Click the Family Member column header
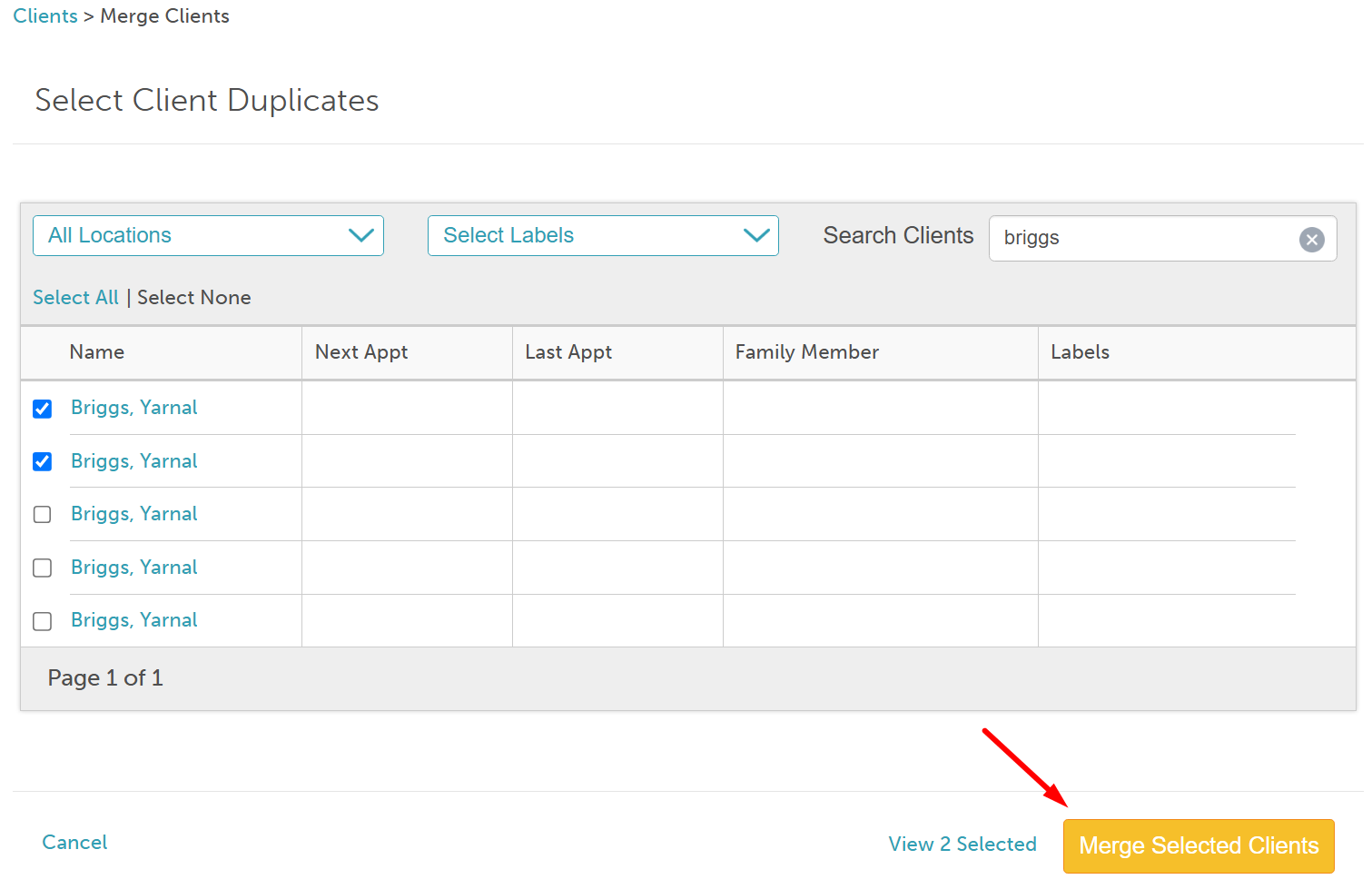The image size is (1372, 889). click(807, 352)
